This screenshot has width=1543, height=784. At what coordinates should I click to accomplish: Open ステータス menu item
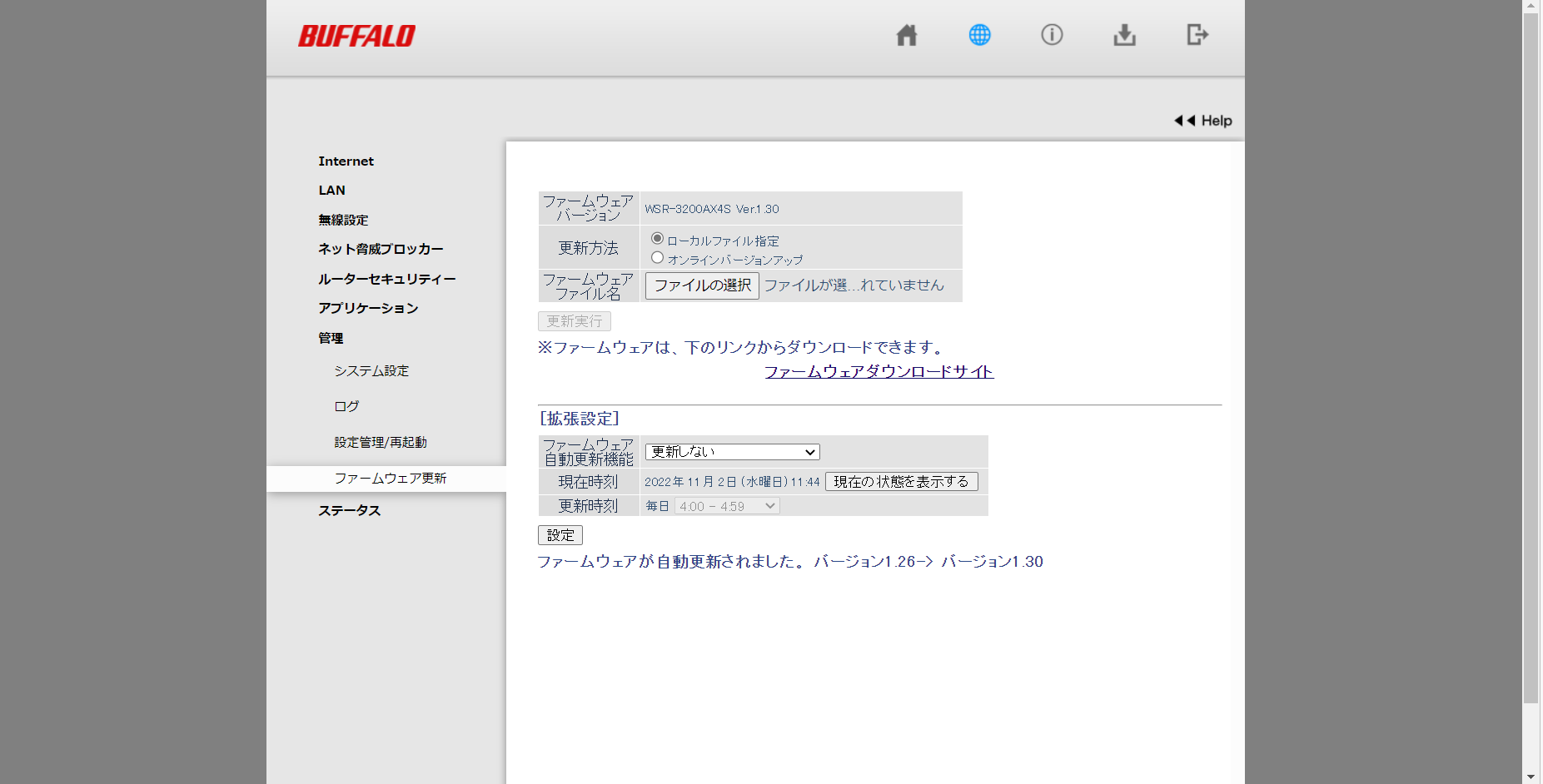[349, 511]
